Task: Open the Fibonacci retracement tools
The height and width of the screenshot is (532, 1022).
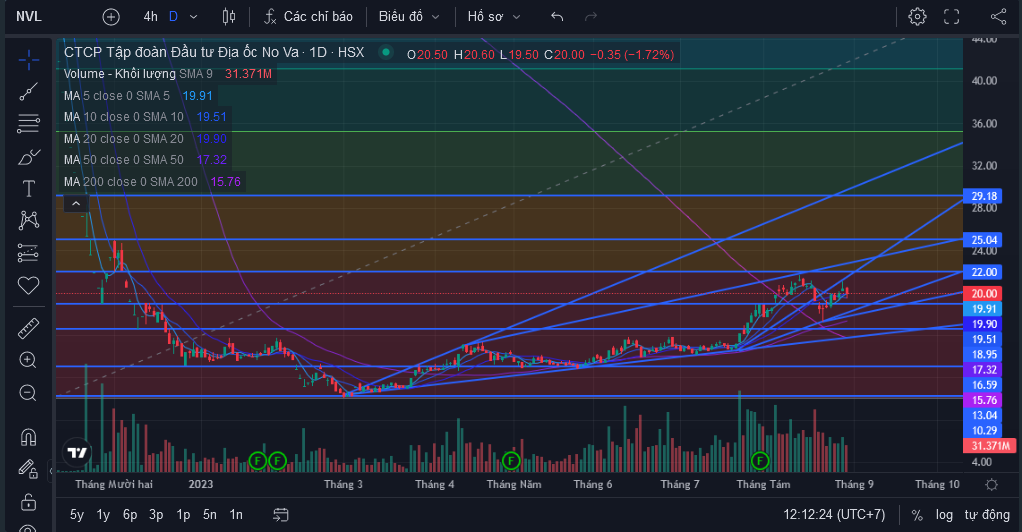Action: click(x=29, y=123)
